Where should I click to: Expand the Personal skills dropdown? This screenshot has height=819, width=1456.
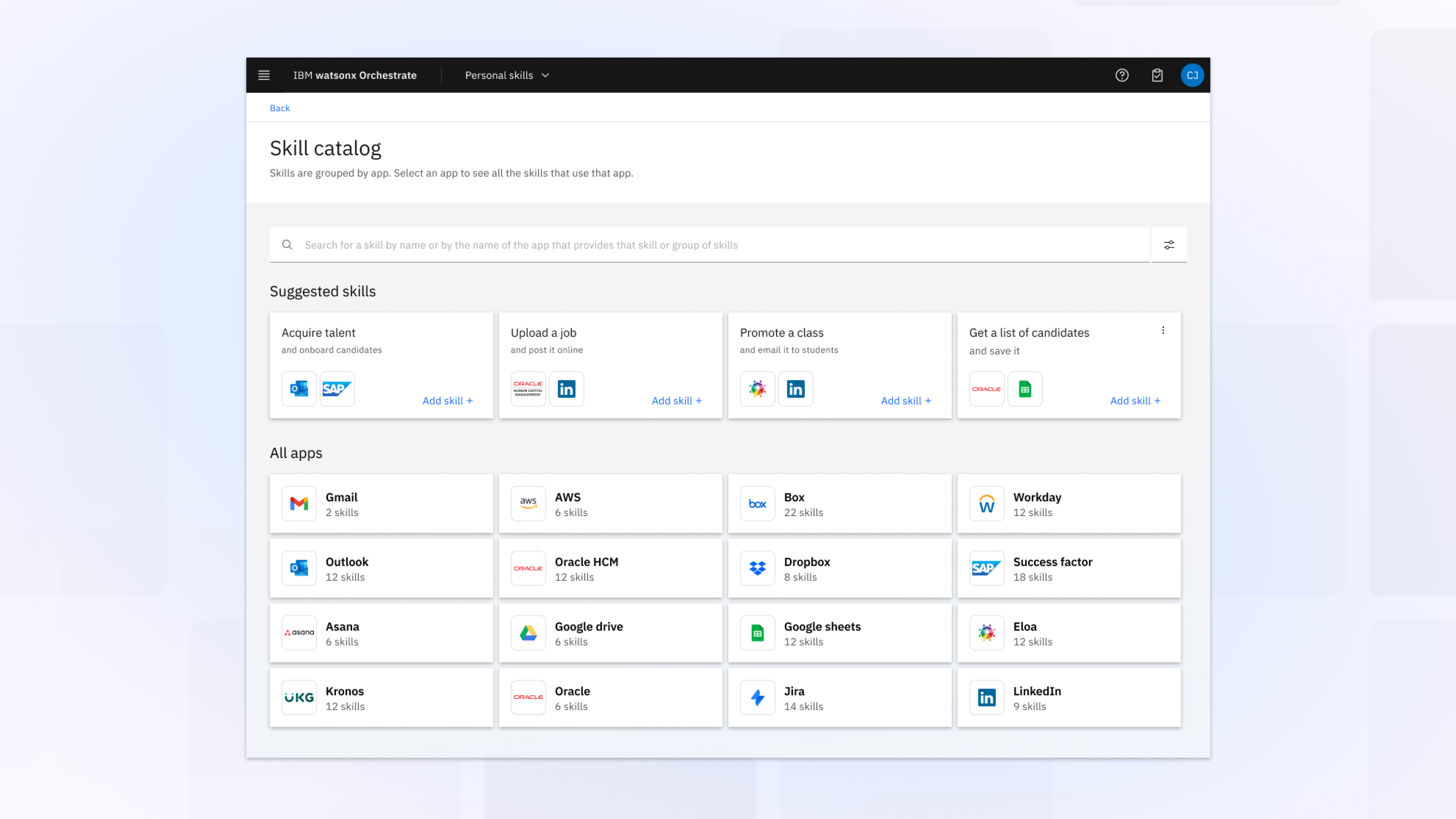pos(507,75)
